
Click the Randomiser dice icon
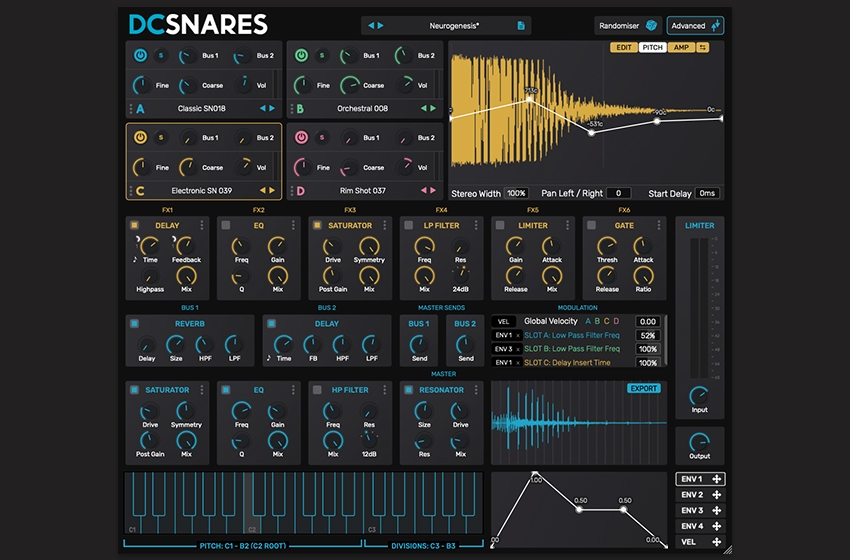(x=651, y=25)
